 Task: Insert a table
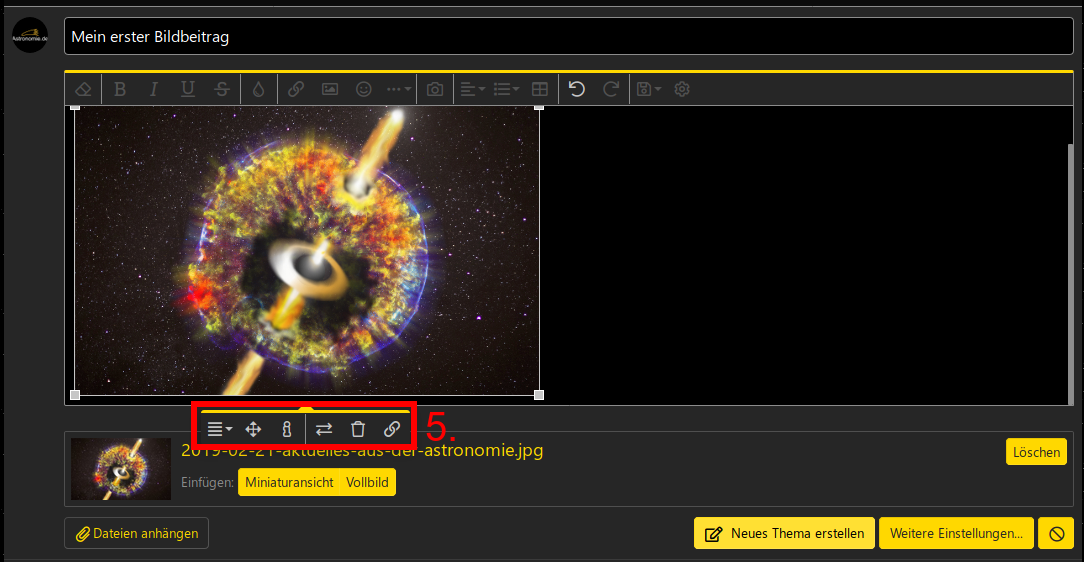540,89
